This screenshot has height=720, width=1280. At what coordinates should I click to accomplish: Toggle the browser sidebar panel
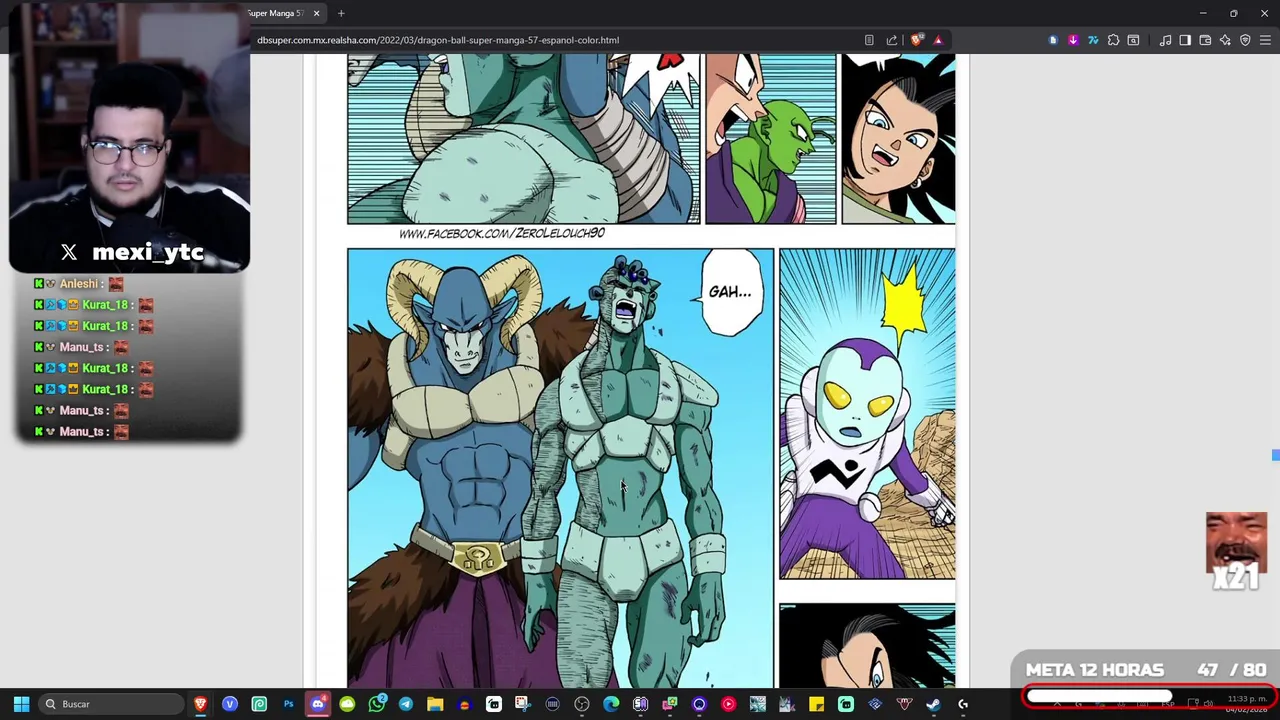[1185, 40]
